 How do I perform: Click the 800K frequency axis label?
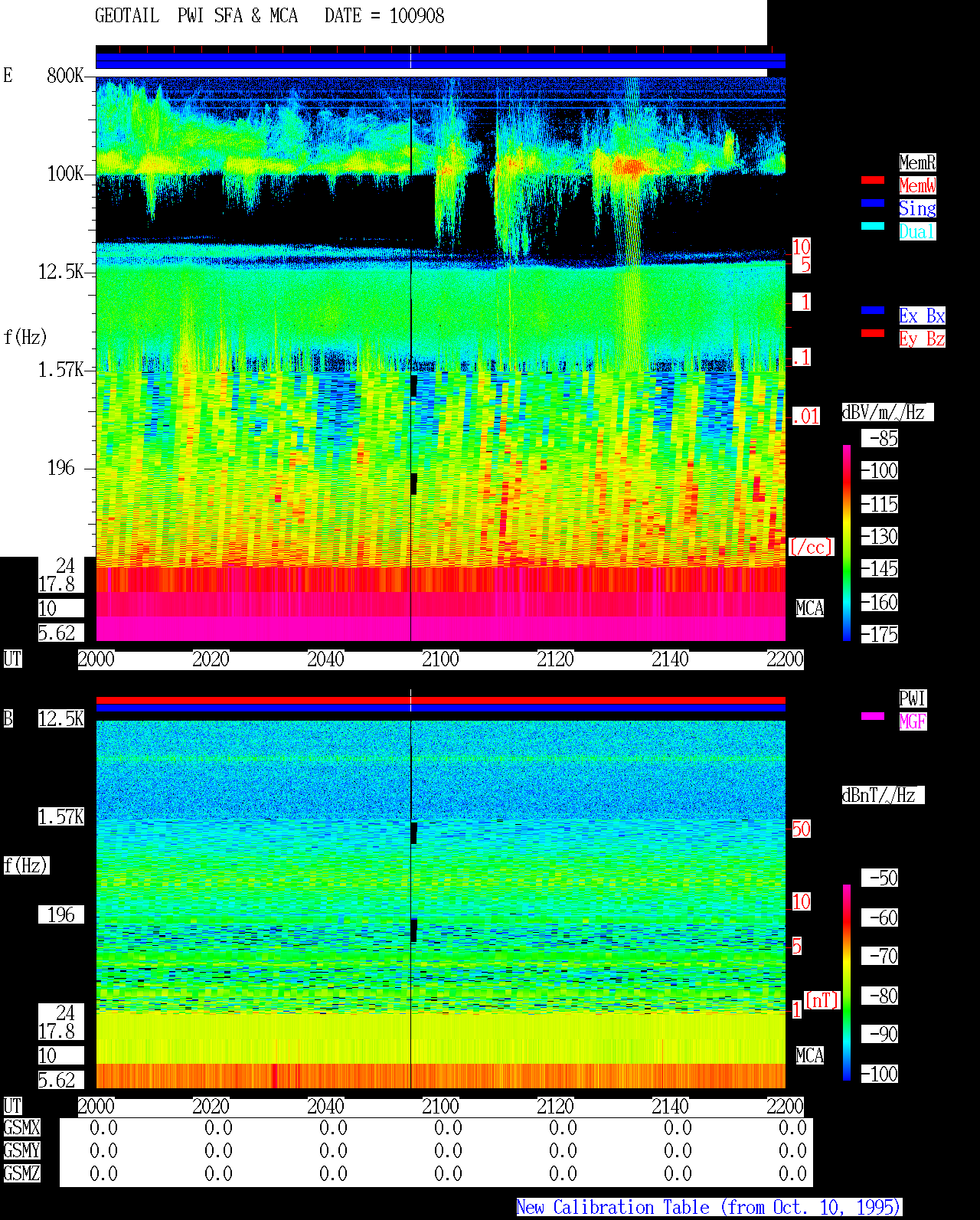pyautogui.click(x=65, y=75)
